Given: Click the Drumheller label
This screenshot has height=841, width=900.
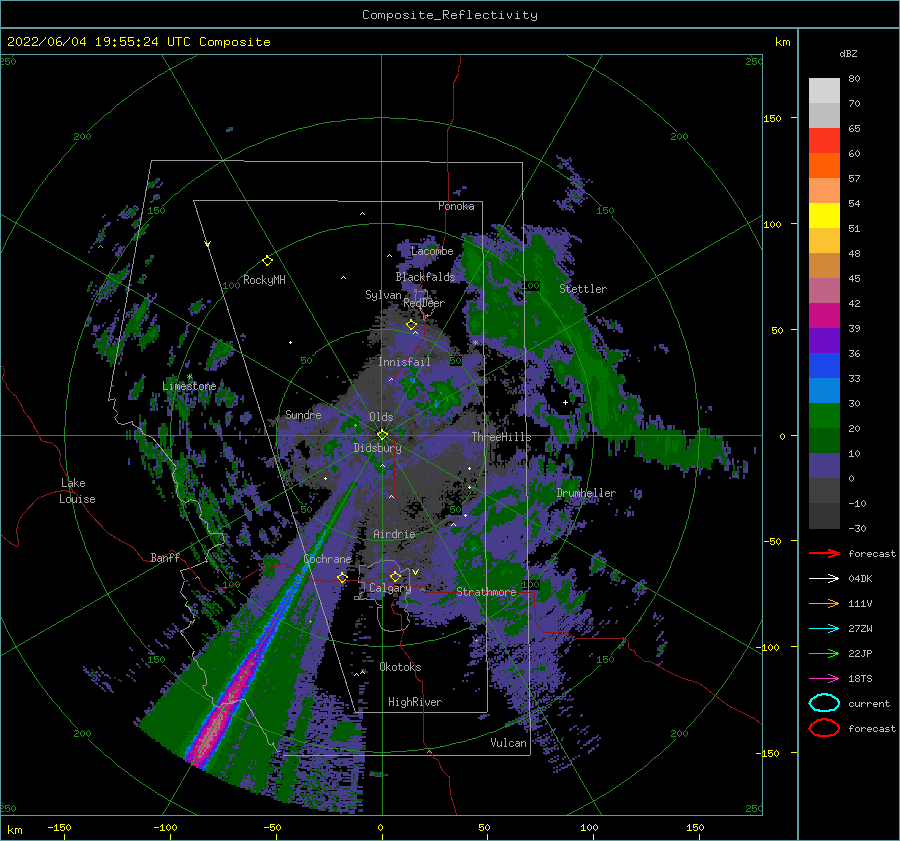Looking at the screenshot, I should coord(586,493).
